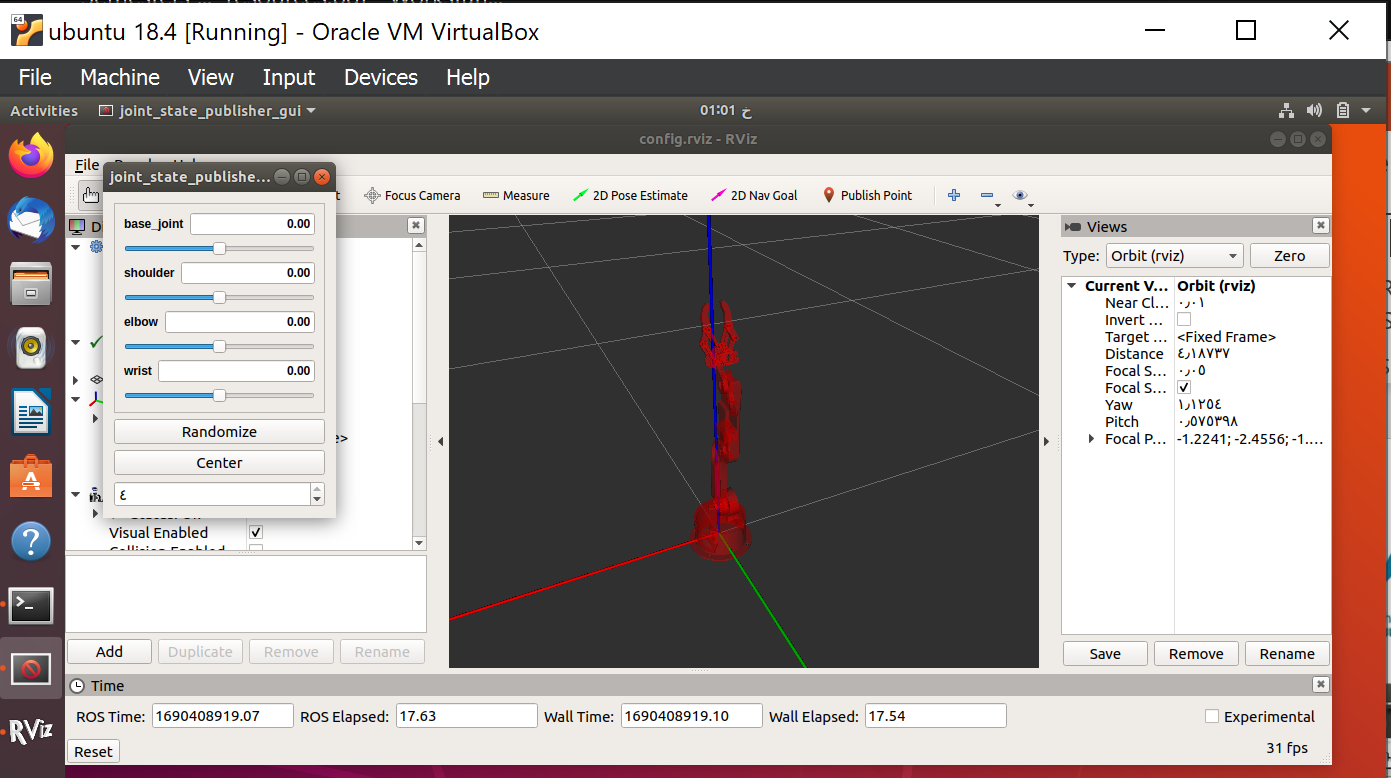Click Randomize in joint_state_publisher
The image size is (1391, 778).
[218, 431]
